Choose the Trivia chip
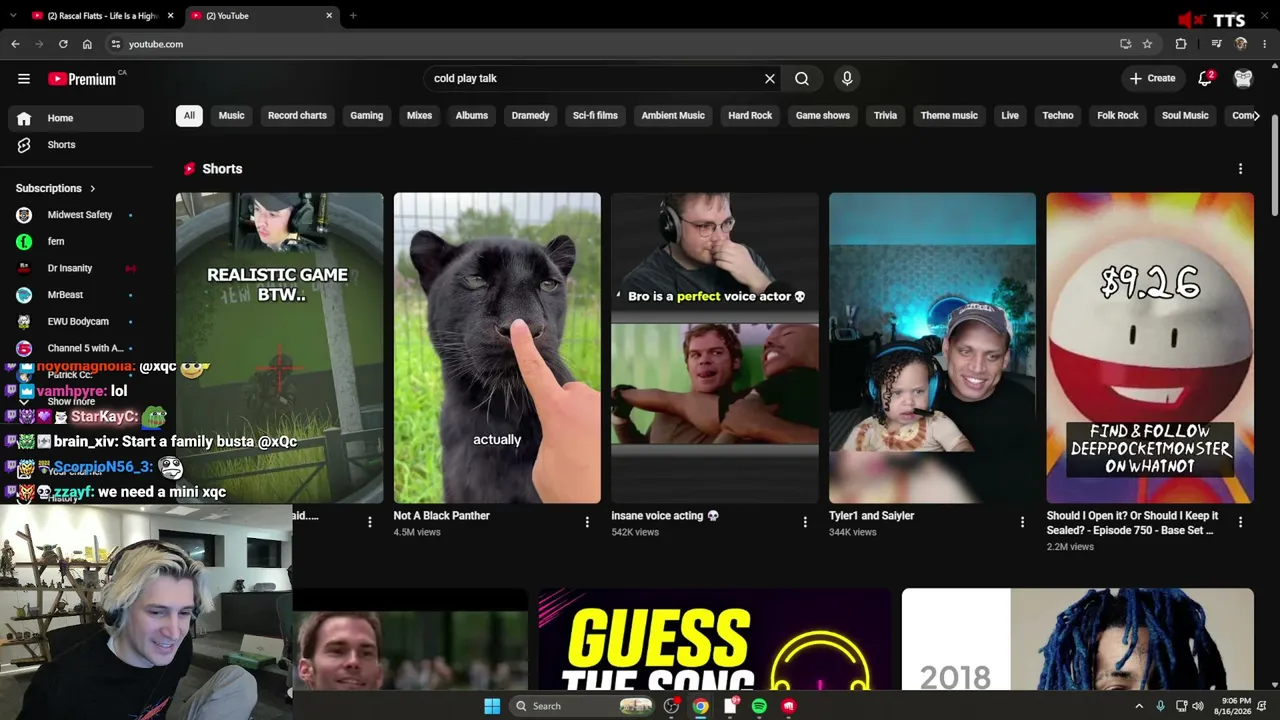 [885, 115]
